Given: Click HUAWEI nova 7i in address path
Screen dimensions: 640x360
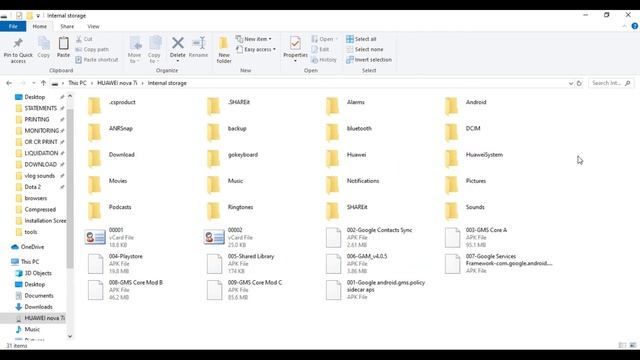Looking at the screenshot, I should tap(117, 83).
